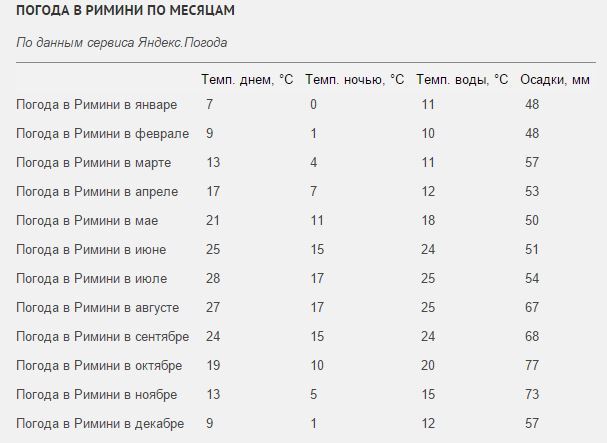Click the 'Темп. ночью, °C' column header

(354, 79)
